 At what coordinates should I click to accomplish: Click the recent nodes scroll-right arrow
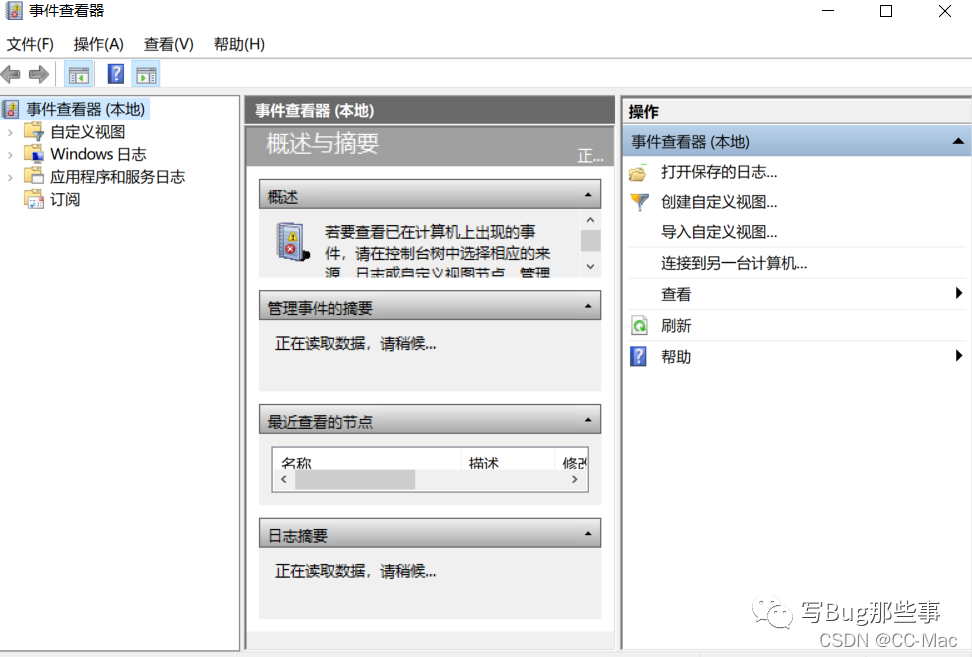click(x=575, y=479)
